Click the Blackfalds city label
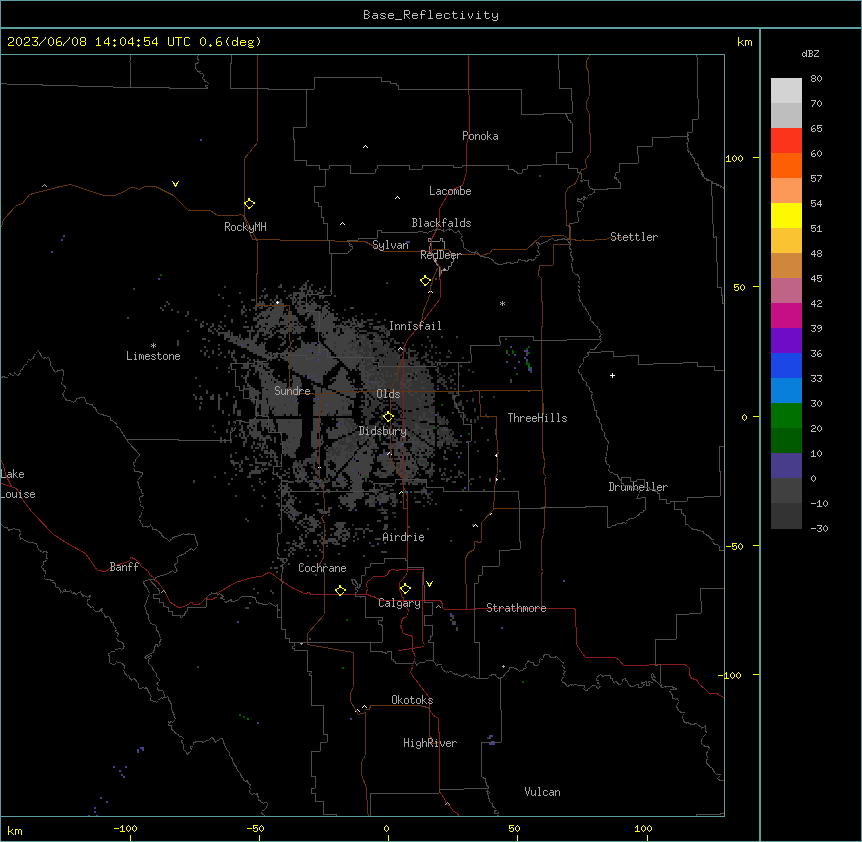 click(441, 223)
